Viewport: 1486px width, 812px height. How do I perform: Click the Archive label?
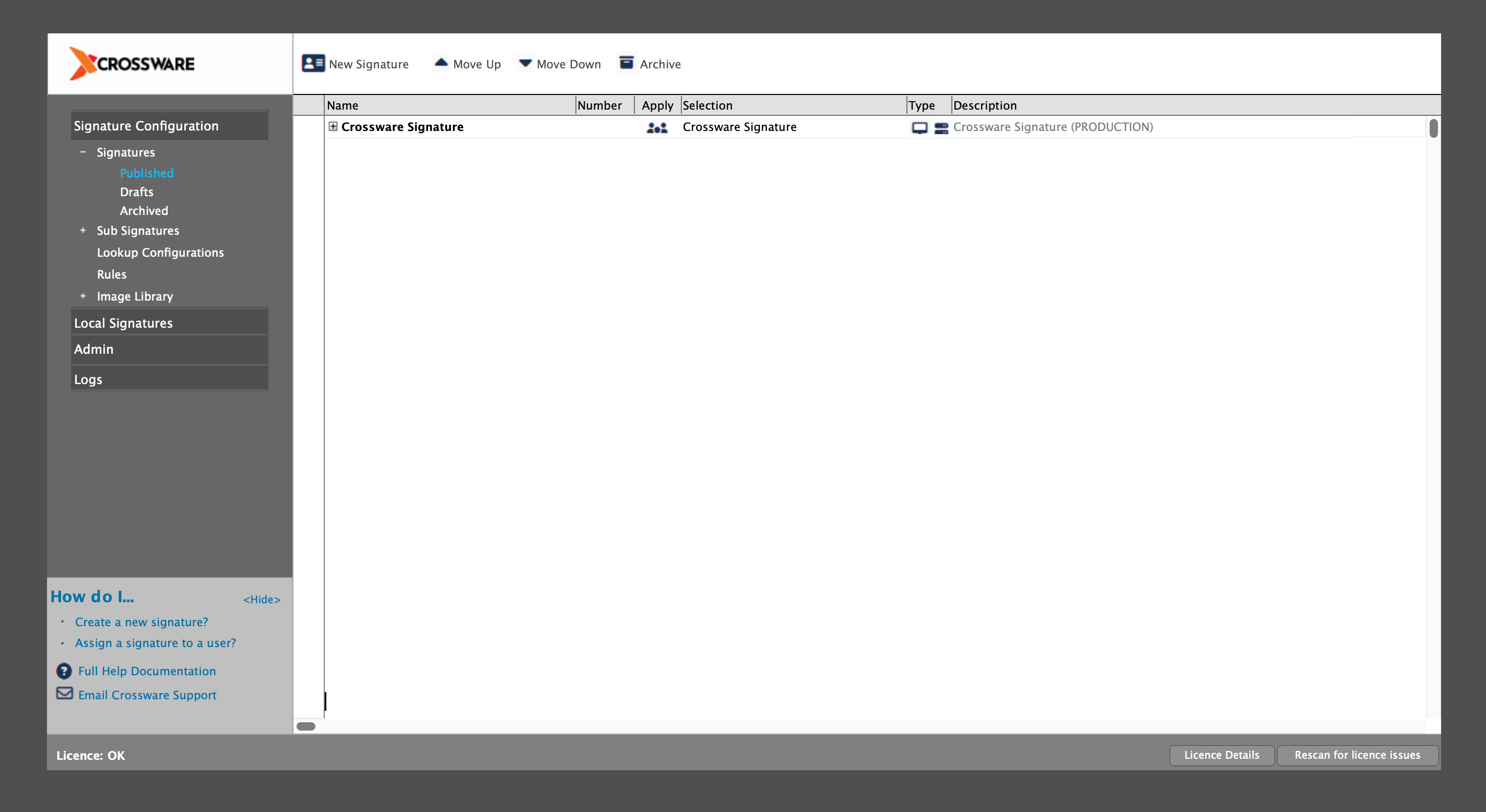pyautogui.click(x=661, y=64)
